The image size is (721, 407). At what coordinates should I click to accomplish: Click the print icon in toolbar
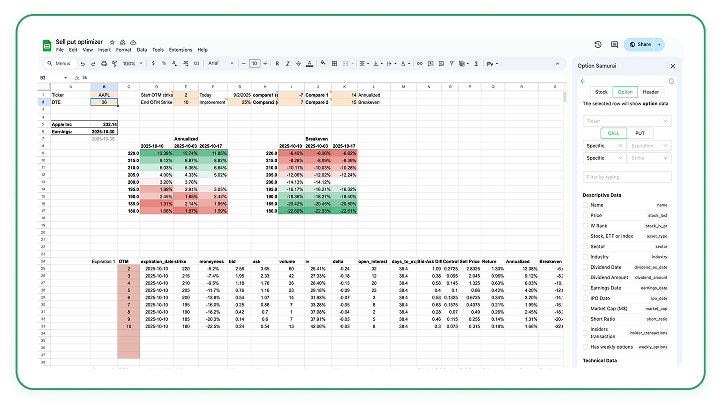coord(102,62)
